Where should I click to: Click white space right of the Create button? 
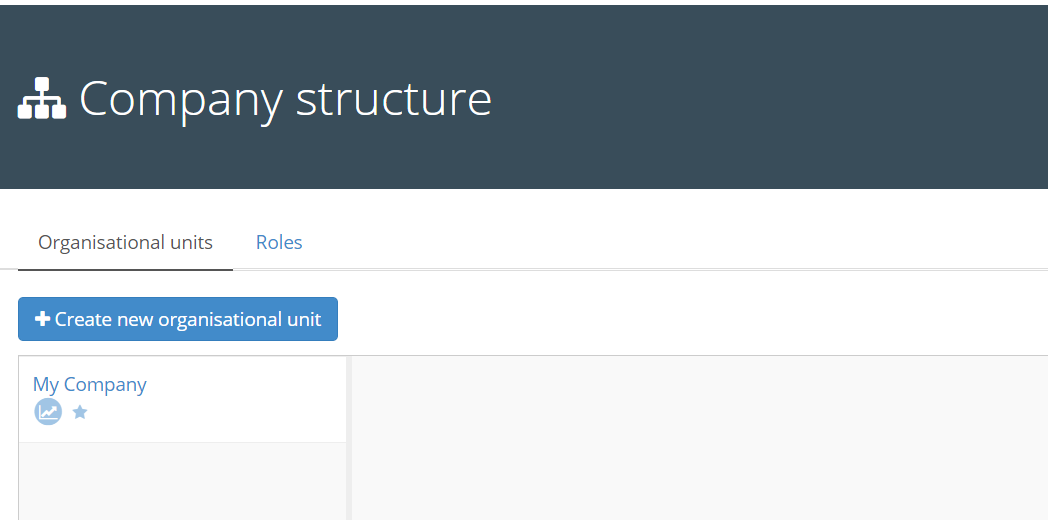pyautogui.click(x=692, y=319)
